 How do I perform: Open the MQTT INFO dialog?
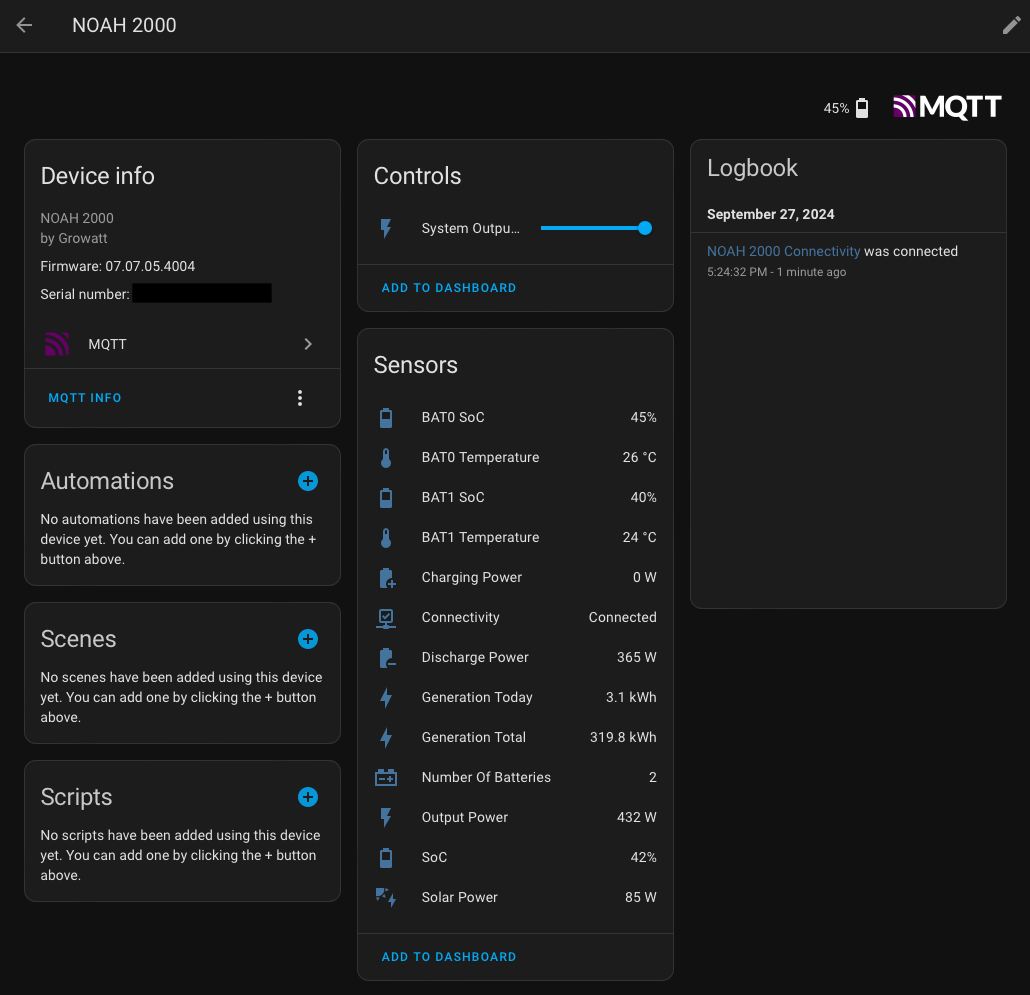click(85, 398)
